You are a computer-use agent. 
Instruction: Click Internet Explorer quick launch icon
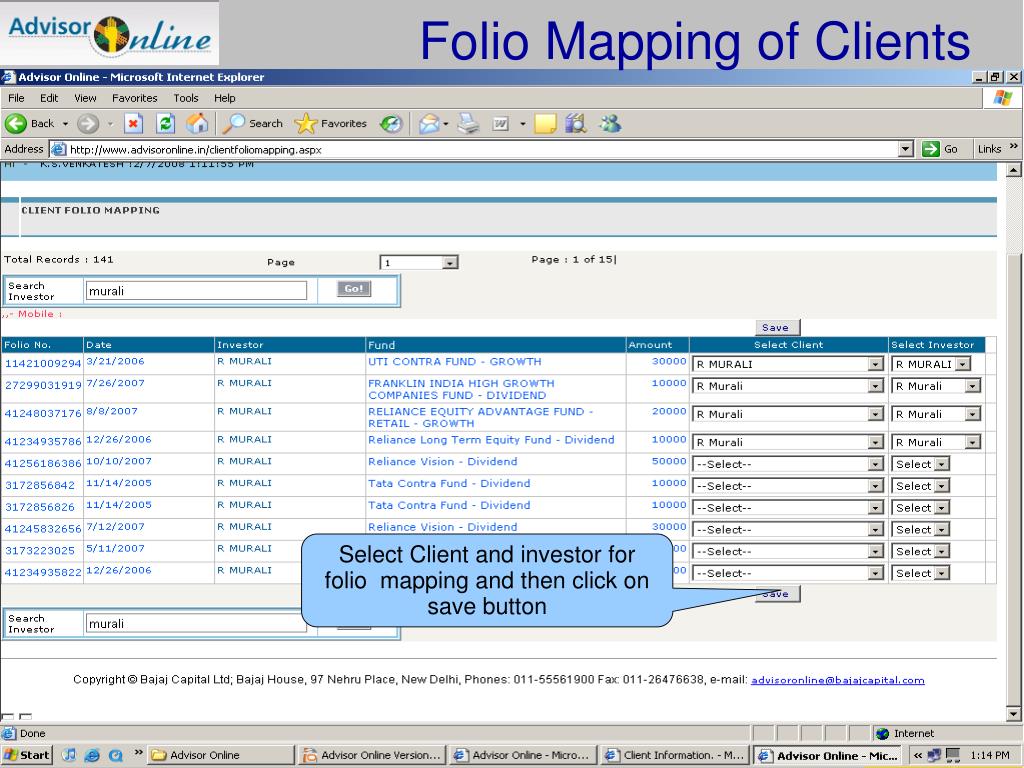[92, 755]
